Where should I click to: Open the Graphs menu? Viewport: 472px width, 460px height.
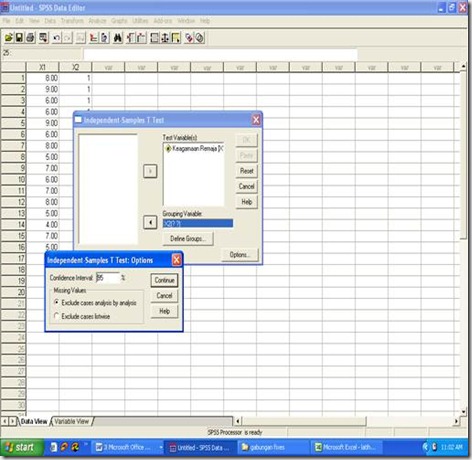[119, 21]
